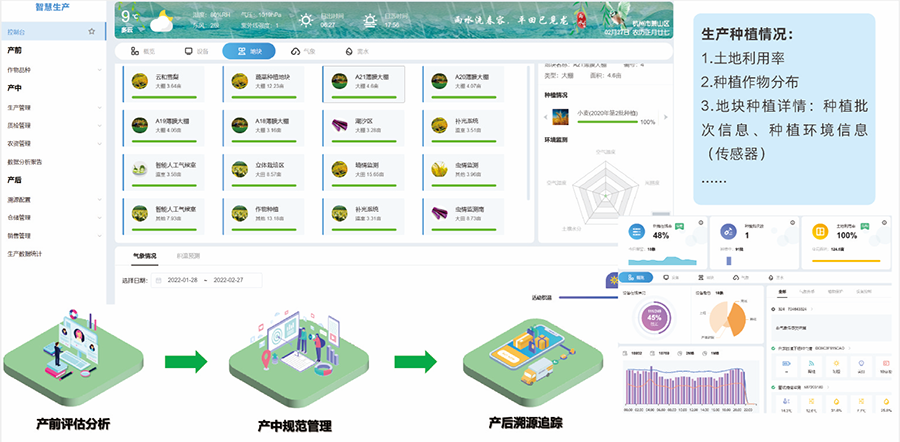Open 数据分析报告 in the sidebar
900x442 pixels.
coord(25,162)
